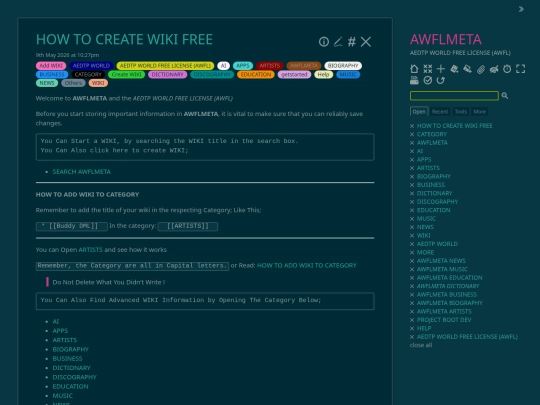The image size is (540, 405).
Task: Switch to the Recent sidebar tab
Action: (x=440, y=112)
